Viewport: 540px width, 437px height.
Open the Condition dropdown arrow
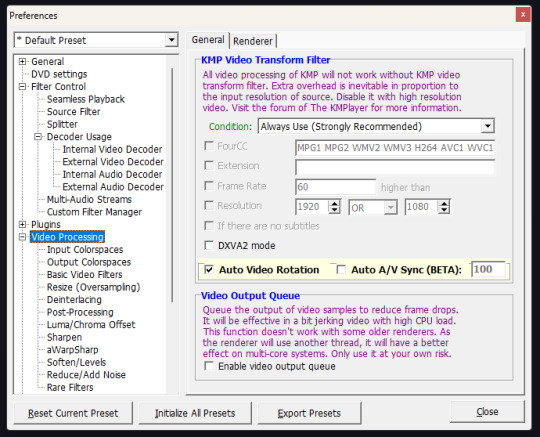(x=487, y=126)
